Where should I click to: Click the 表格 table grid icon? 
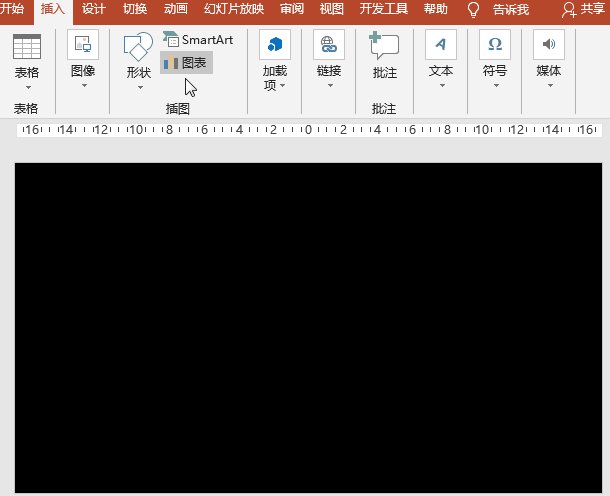tap(27, 46)
